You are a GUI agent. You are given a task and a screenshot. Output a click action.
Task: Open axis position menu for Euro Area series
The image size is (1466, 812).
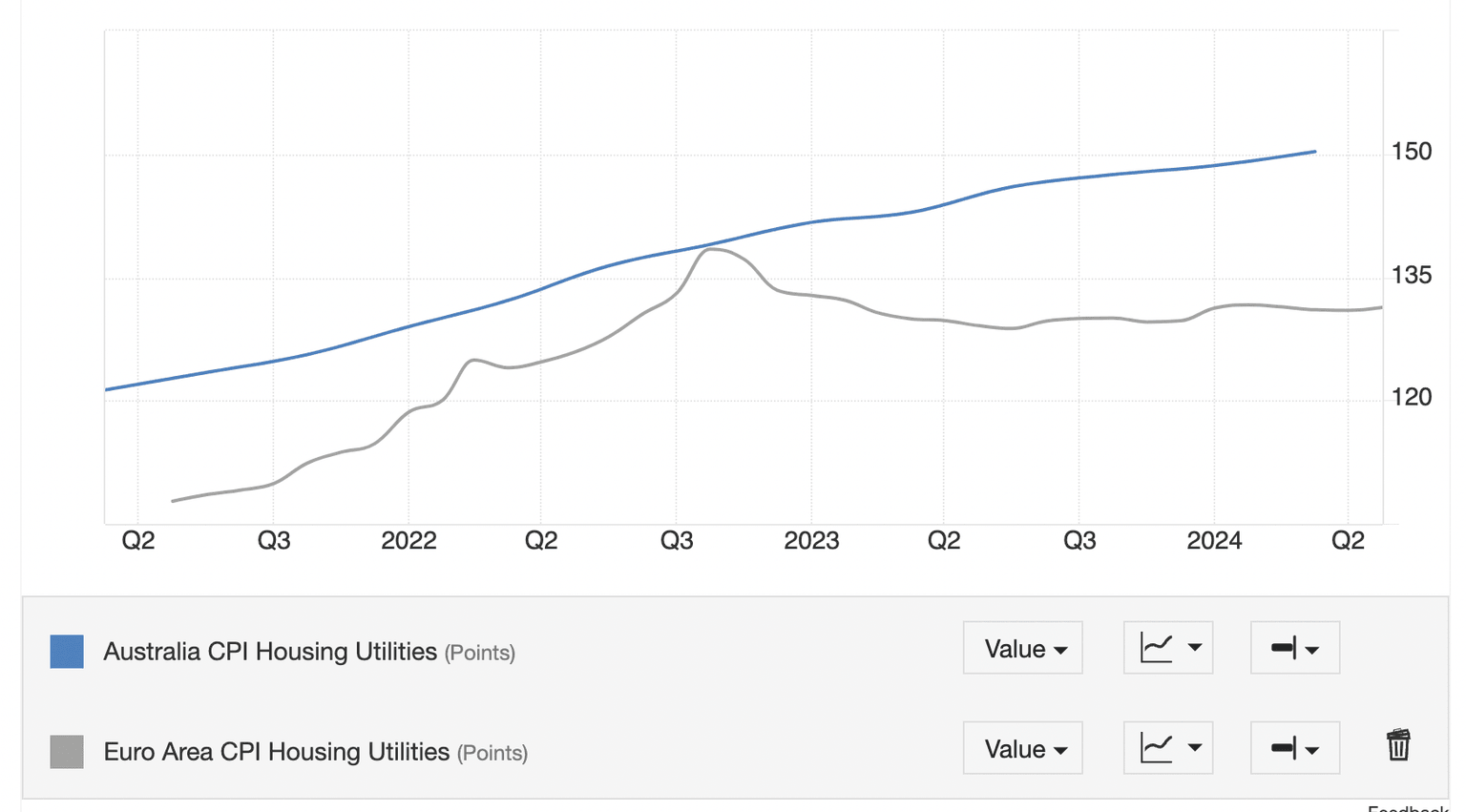tap(1294, 748)
